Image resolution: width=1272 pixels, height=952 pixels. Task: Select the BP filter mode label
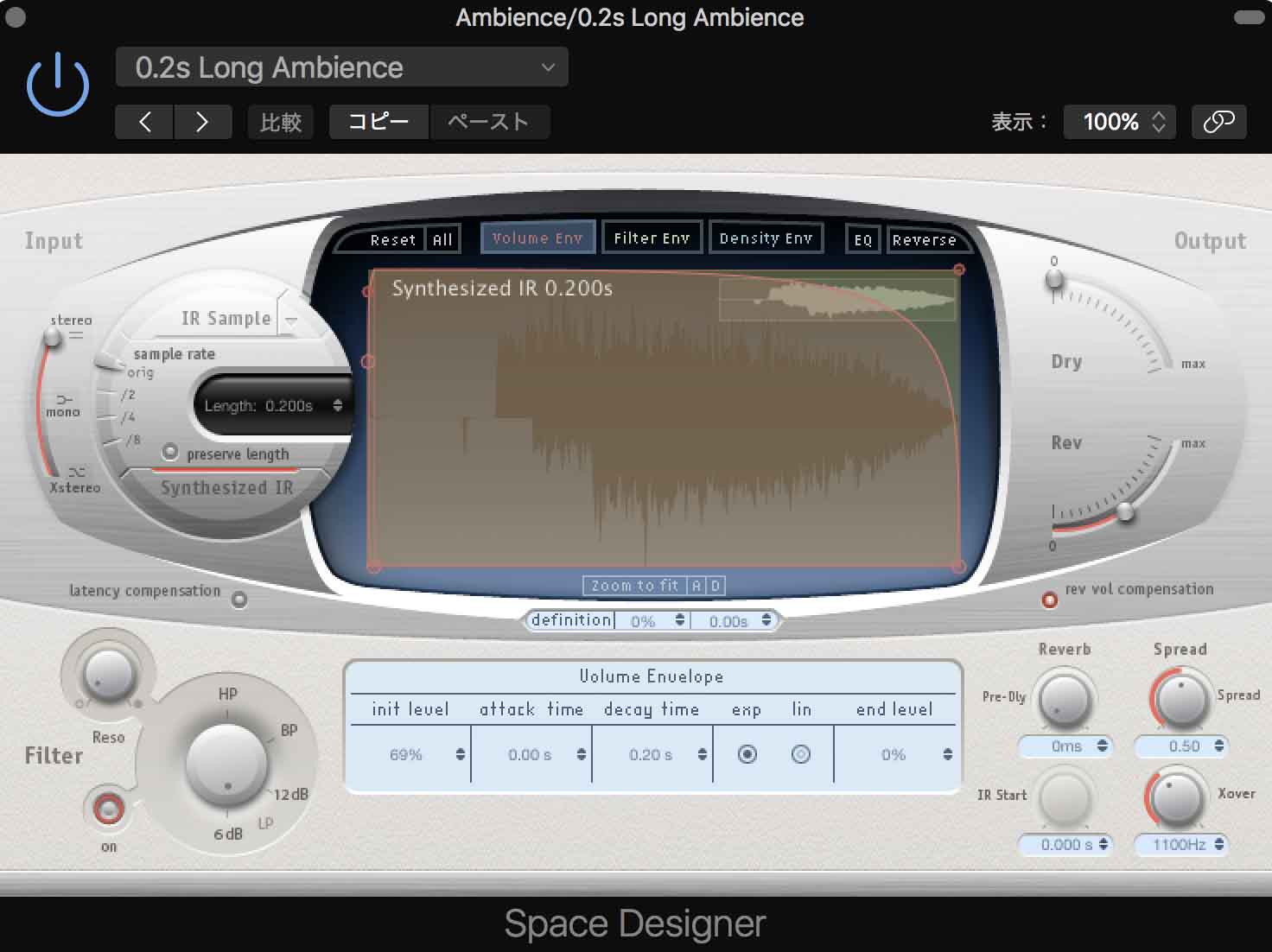click(289, 730)
